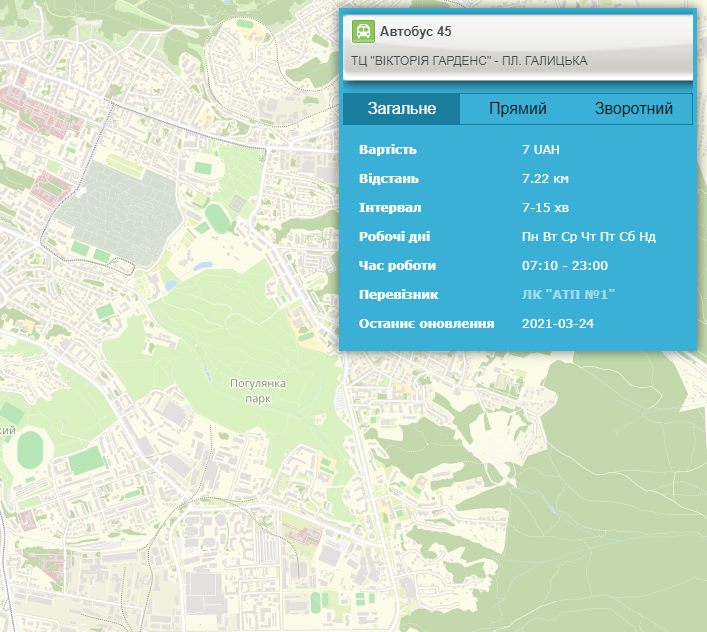Select the 2021-03-24 update date
707x632 pixels.
tap(558, 324)
